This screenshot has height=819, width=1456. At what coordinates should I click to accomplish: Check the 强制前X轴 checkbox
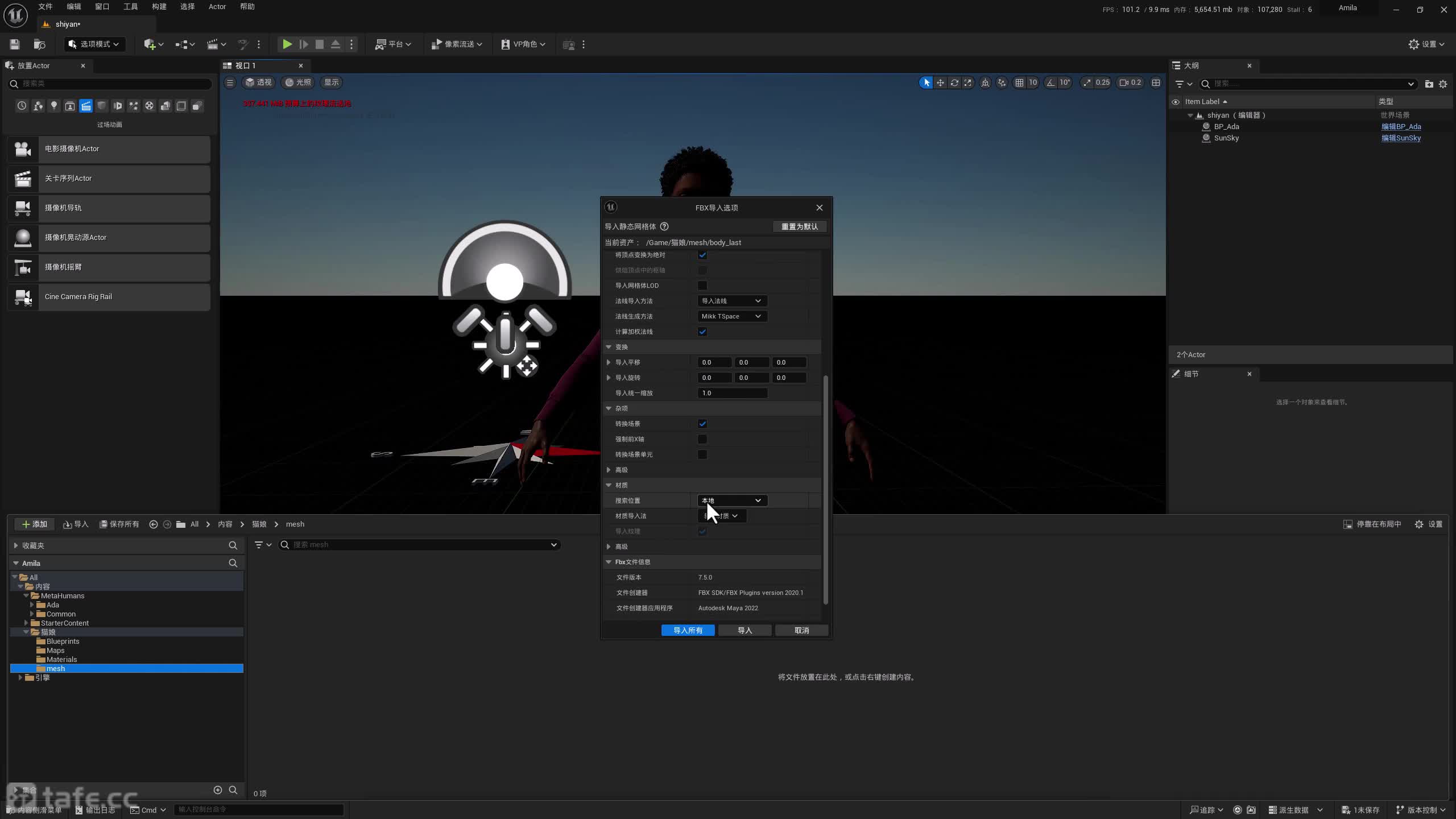click(702, 439)
